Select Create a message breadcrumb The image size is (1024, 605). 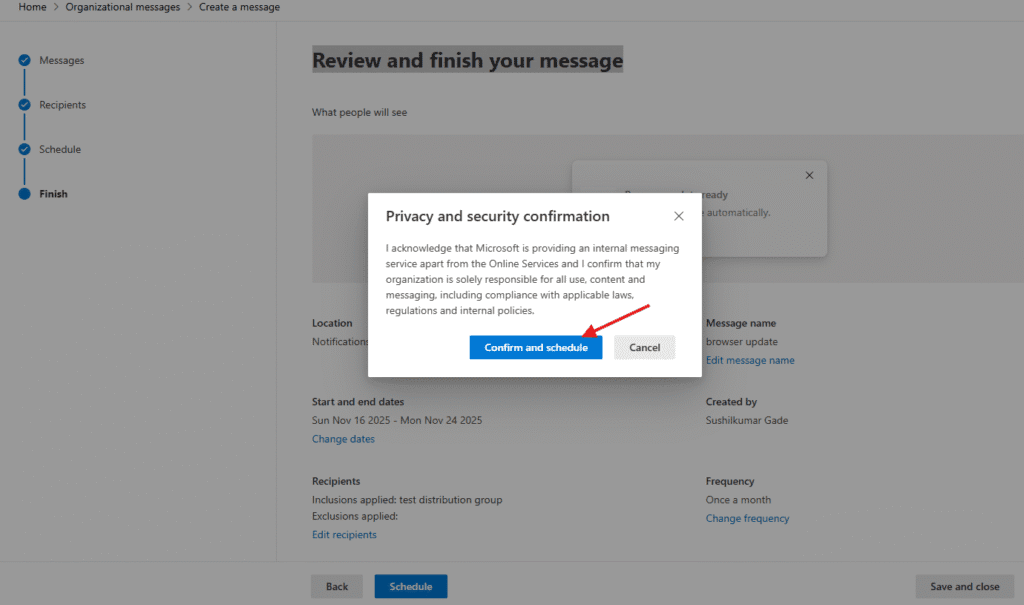(239, 7)
